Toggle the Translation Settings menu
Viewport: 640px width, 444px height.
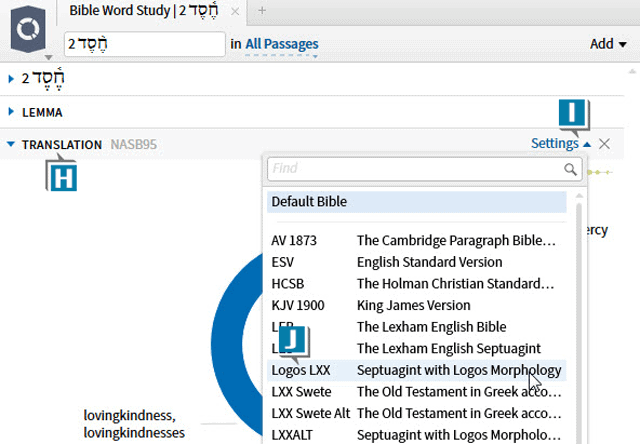point(560,144)
